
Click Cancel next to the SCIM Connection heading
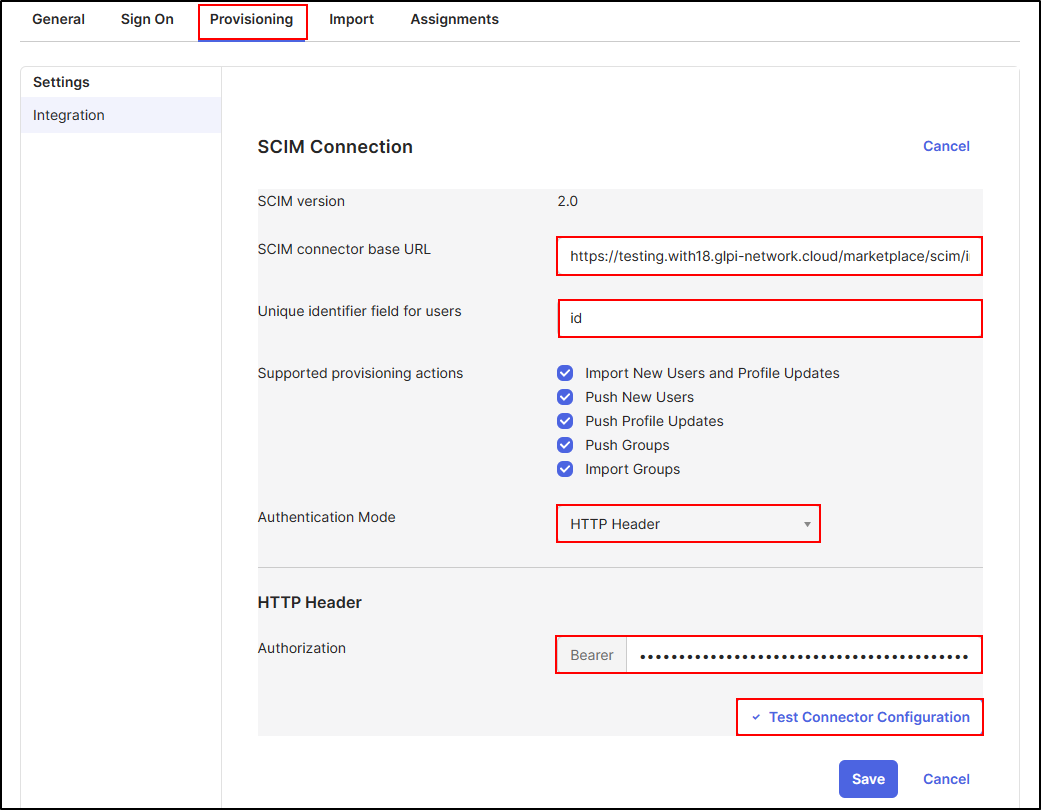point(945,146)
